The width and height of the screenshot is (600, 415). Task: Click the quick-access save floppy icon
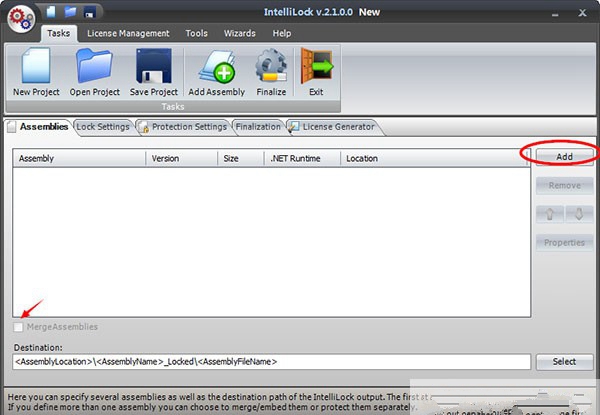pyautogui.click(x=90, y=12)
